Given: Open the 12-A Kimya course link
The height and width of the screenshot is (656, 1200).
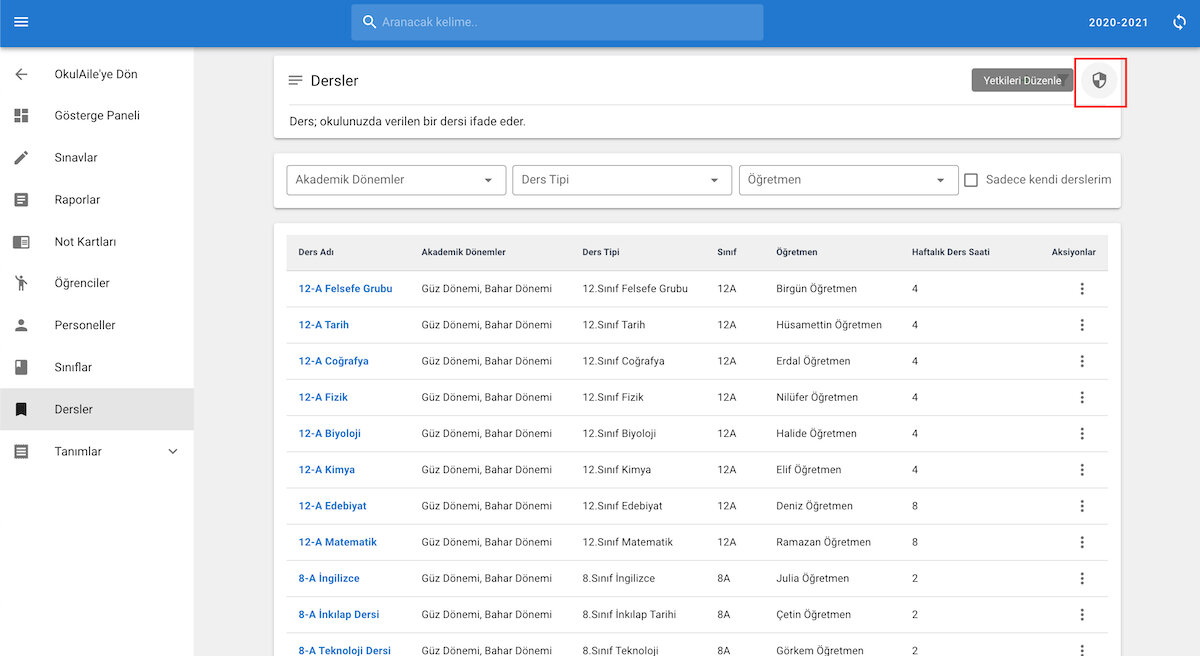Looking at the screenshot, I should coord(327,470).
